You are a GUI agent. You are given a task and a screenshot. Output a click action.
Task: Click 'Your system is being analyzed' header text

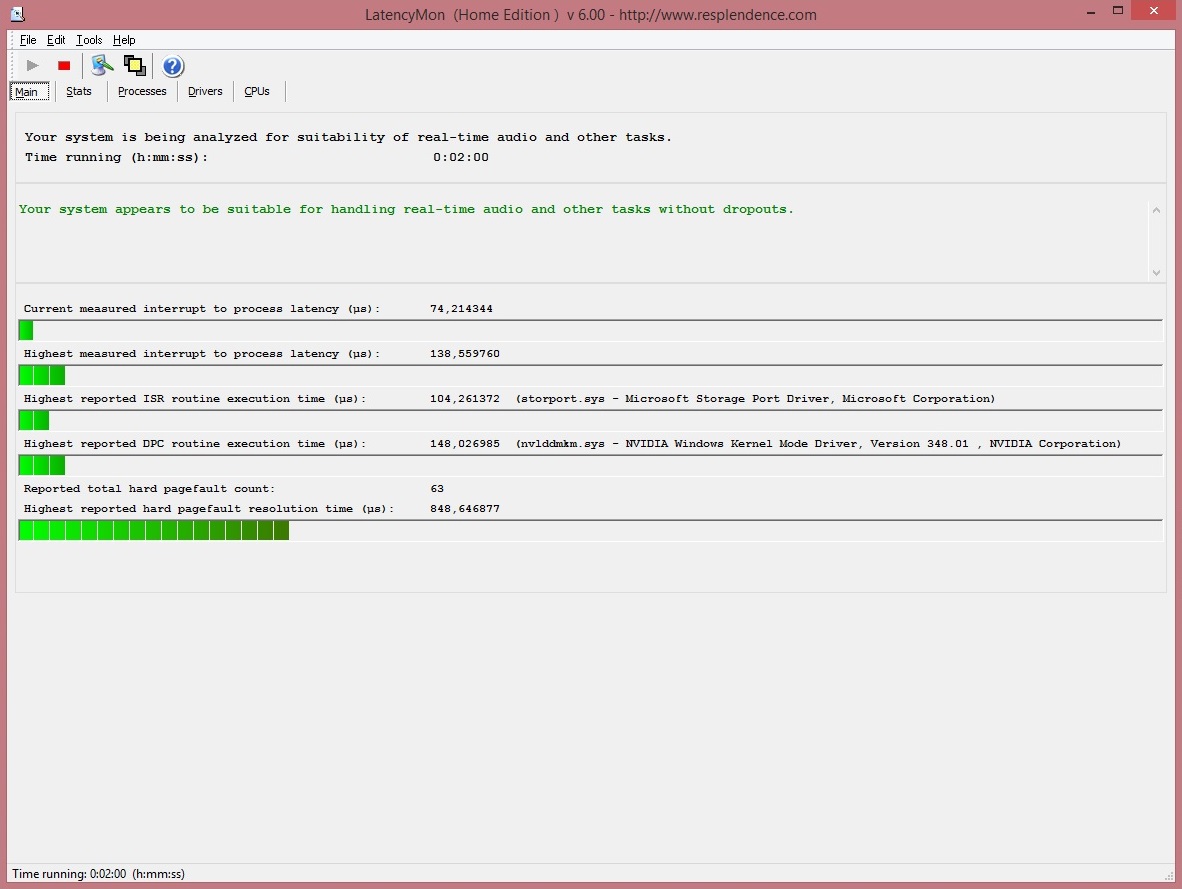(348, 137)
